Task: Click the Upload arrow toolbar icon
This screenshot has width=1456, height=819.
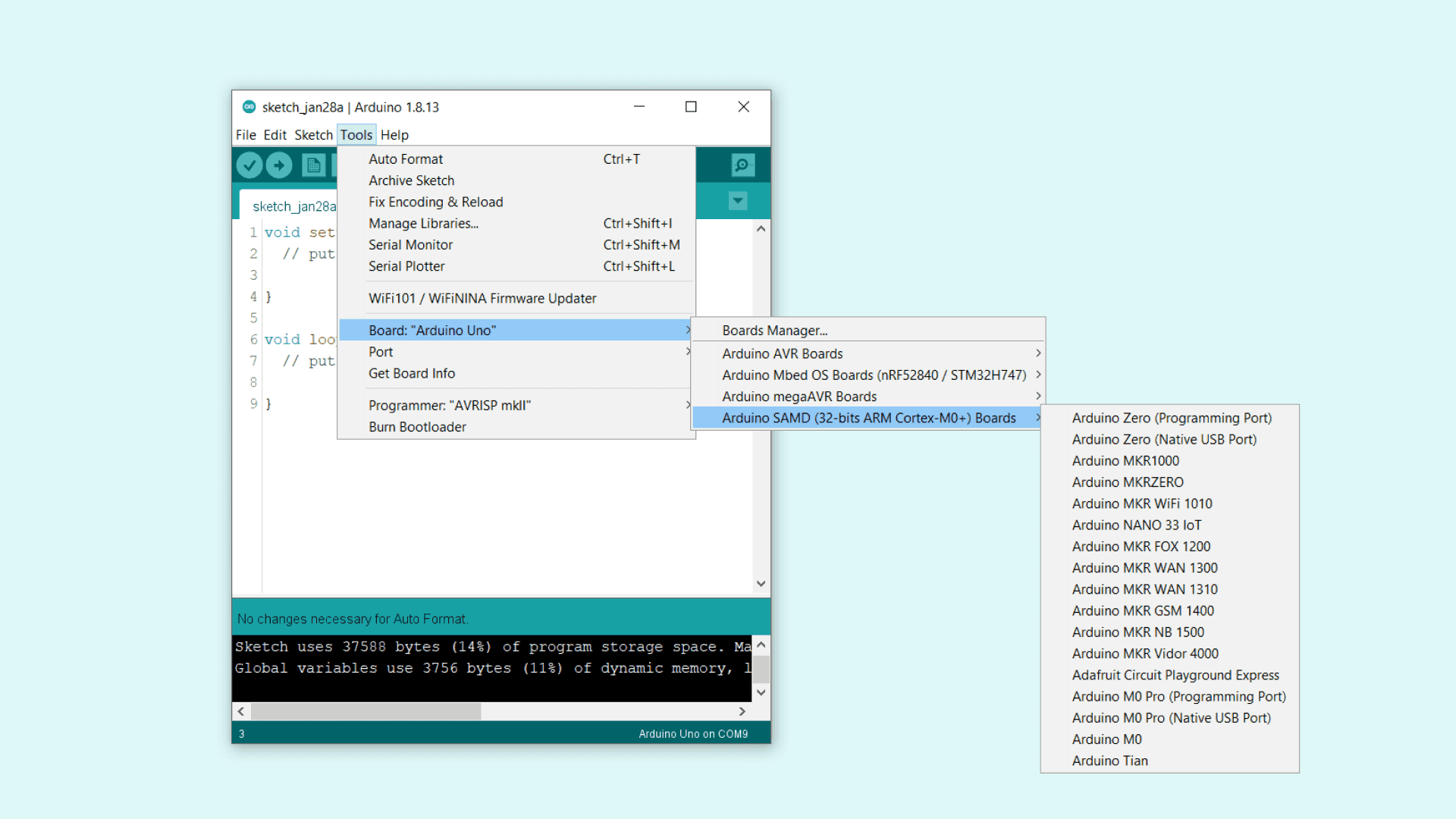Action: click(x=279, y=165)
